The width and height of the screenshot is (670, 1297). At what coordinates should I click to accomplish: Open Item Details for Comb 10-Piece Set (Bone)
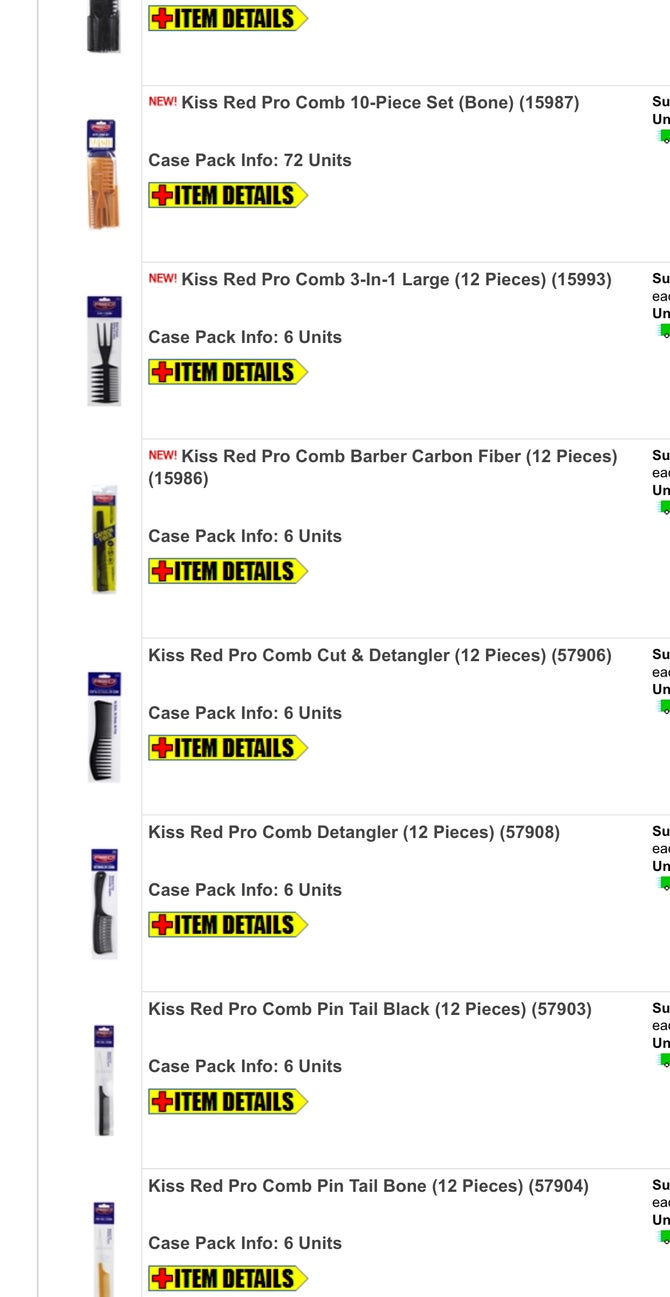228,195
